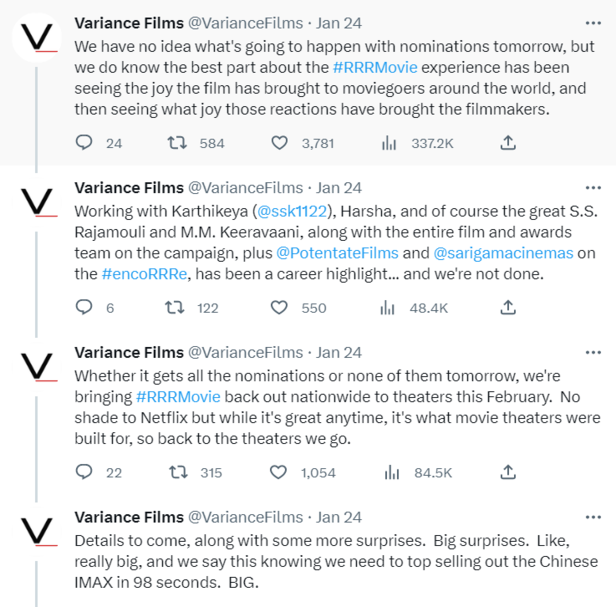The width and height of the screenshot is (616, 607).
Task: Open the first tweet's three-dot more menu
Action: [593, 22]
